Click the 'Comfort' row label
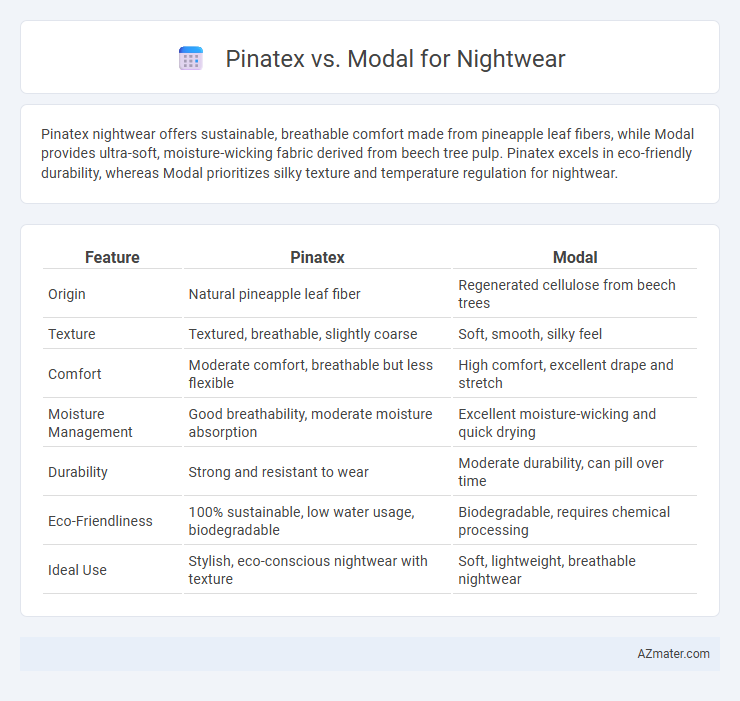 [x=112, y=374]
